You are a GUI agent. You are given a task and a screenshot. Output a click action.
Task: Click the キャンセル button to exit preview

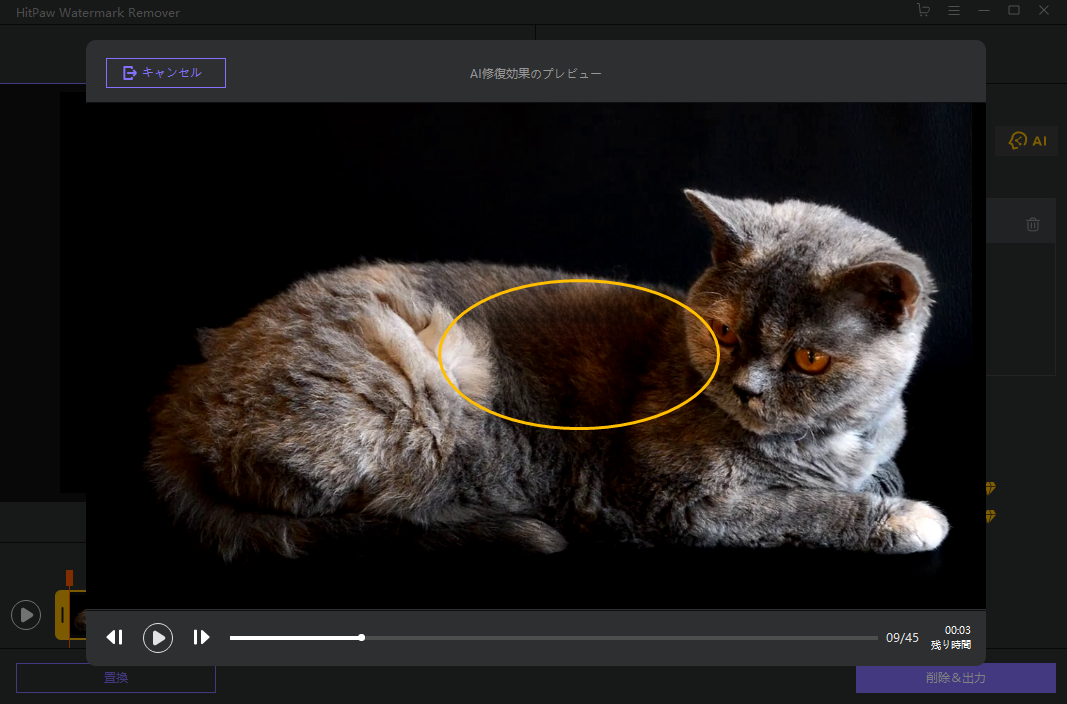pyautogui.click(x=166, y=73)
